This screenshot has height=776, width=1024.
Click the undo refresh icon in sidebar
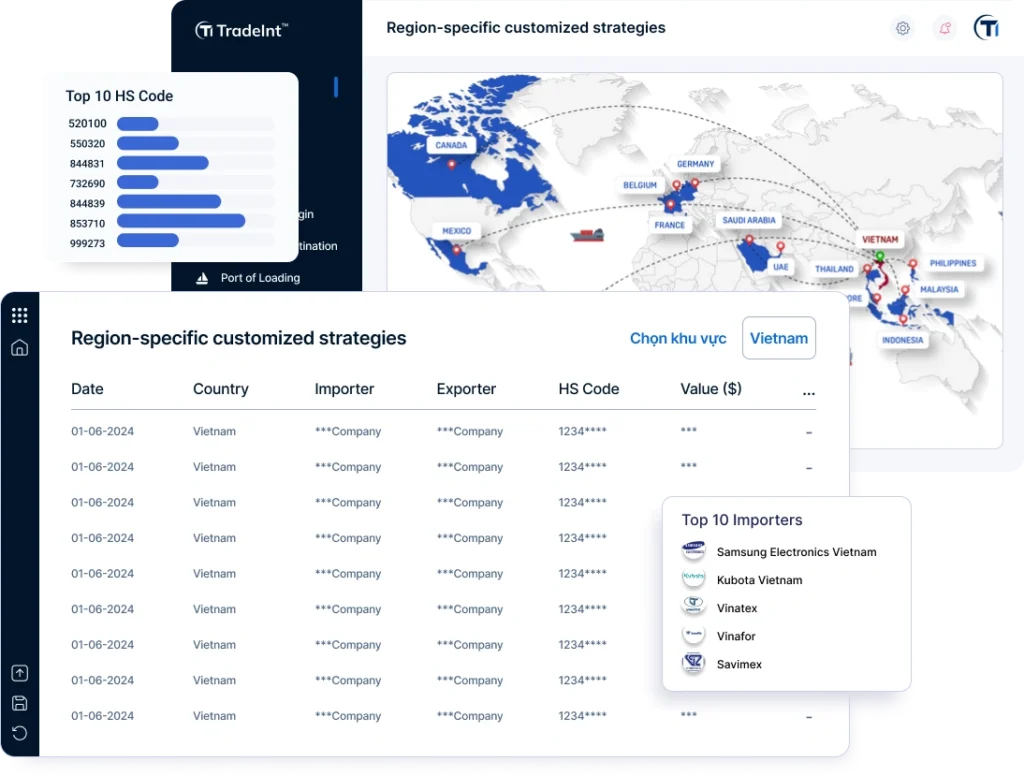coord(20,733)
